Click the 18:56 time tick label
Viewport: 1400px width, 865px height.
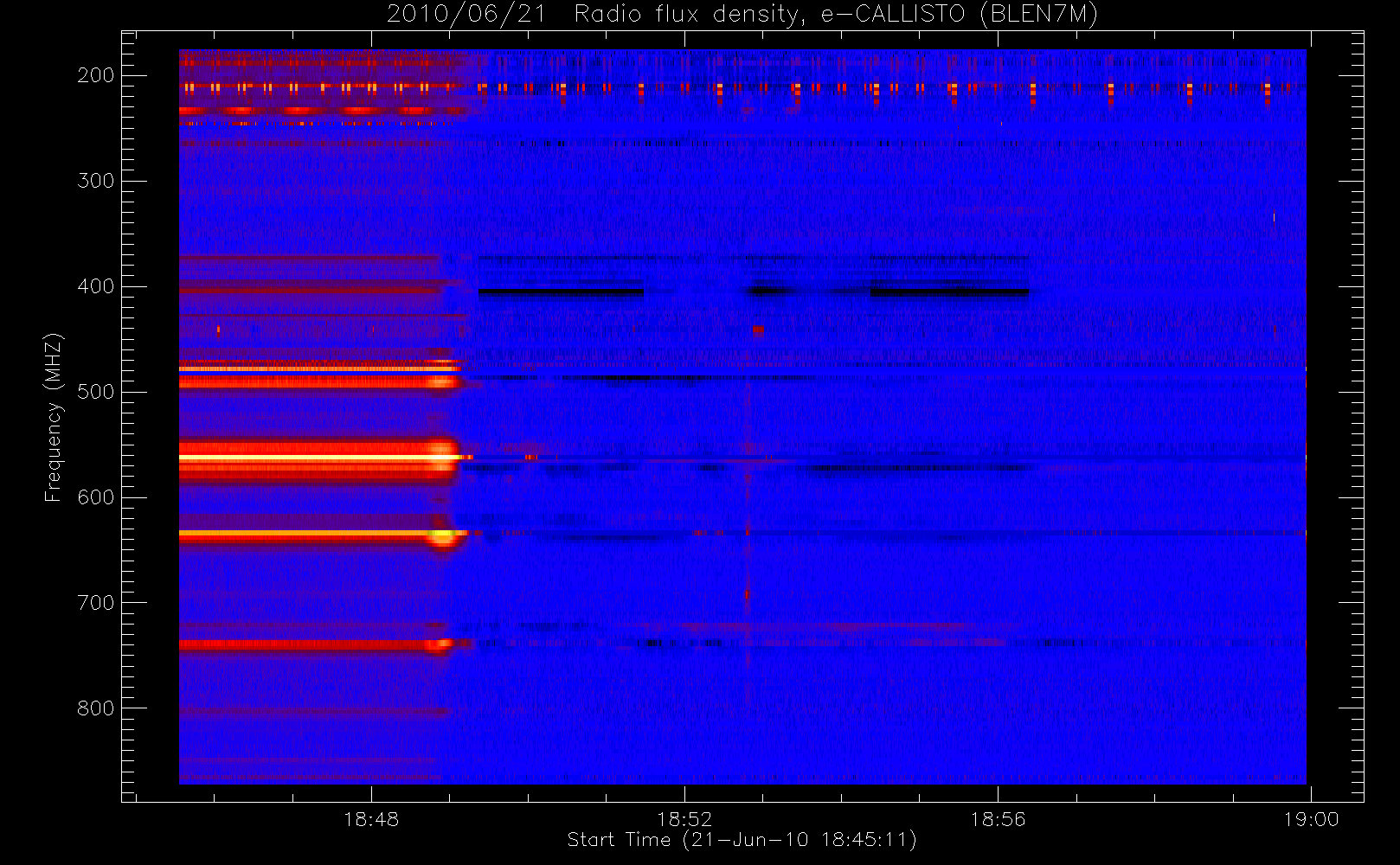[x=998, y=819]
